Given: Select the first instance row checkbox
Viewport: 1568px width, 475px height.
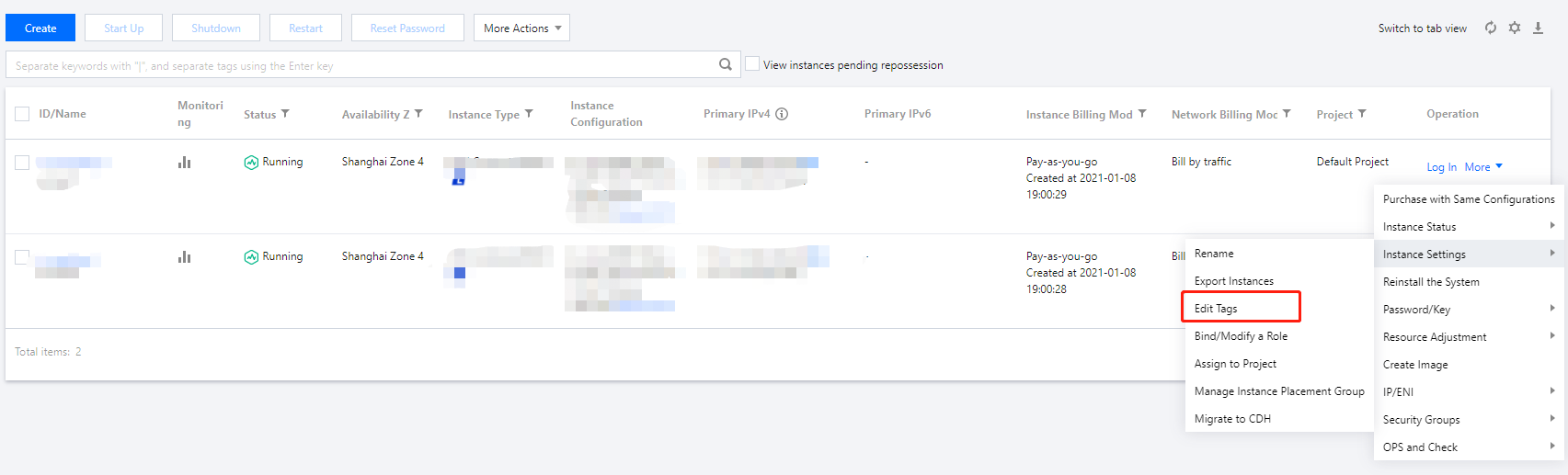Looking at the screenshot, I should coord(22,163).
